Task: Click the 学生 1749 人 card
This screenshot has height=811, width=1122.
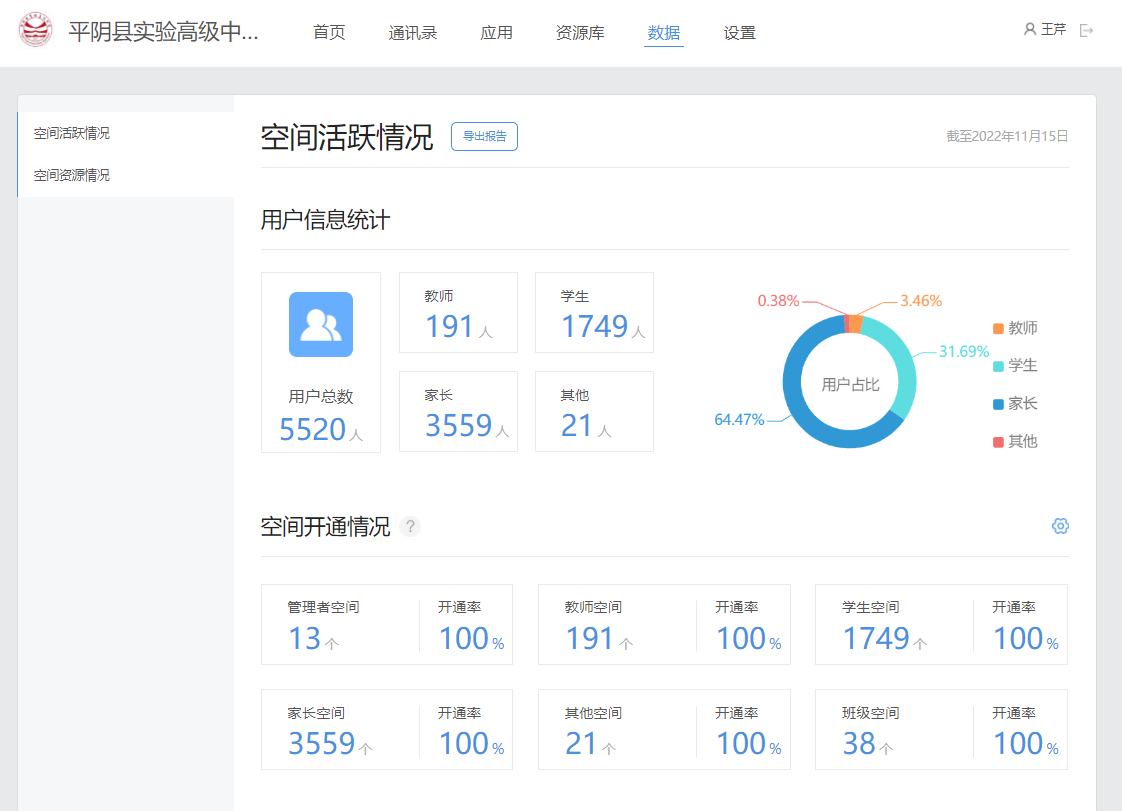Action: 595,313
